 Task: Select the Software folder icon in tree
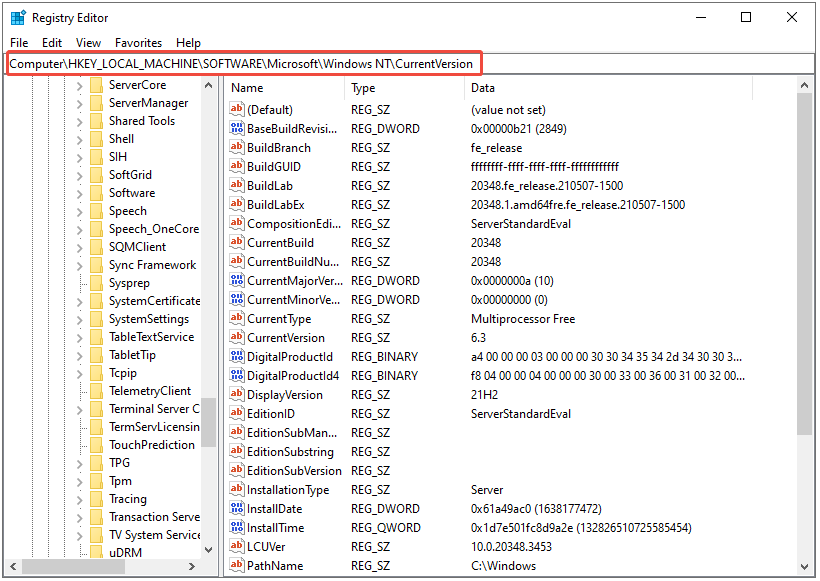point(96,193)
